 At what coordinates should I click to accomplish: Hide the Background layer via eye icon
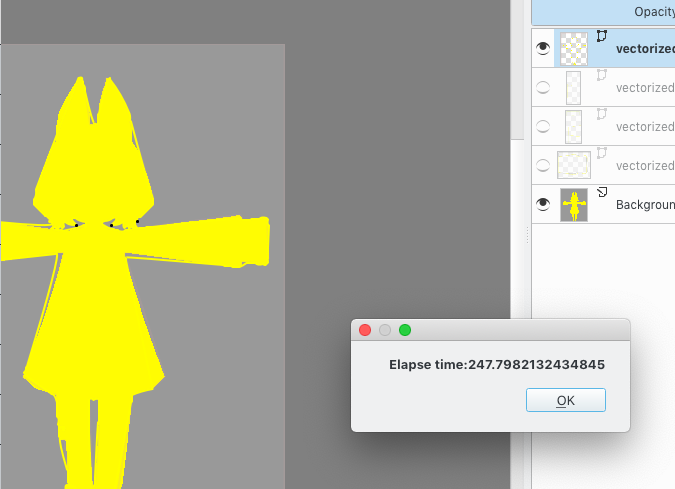tap(543, 204)
